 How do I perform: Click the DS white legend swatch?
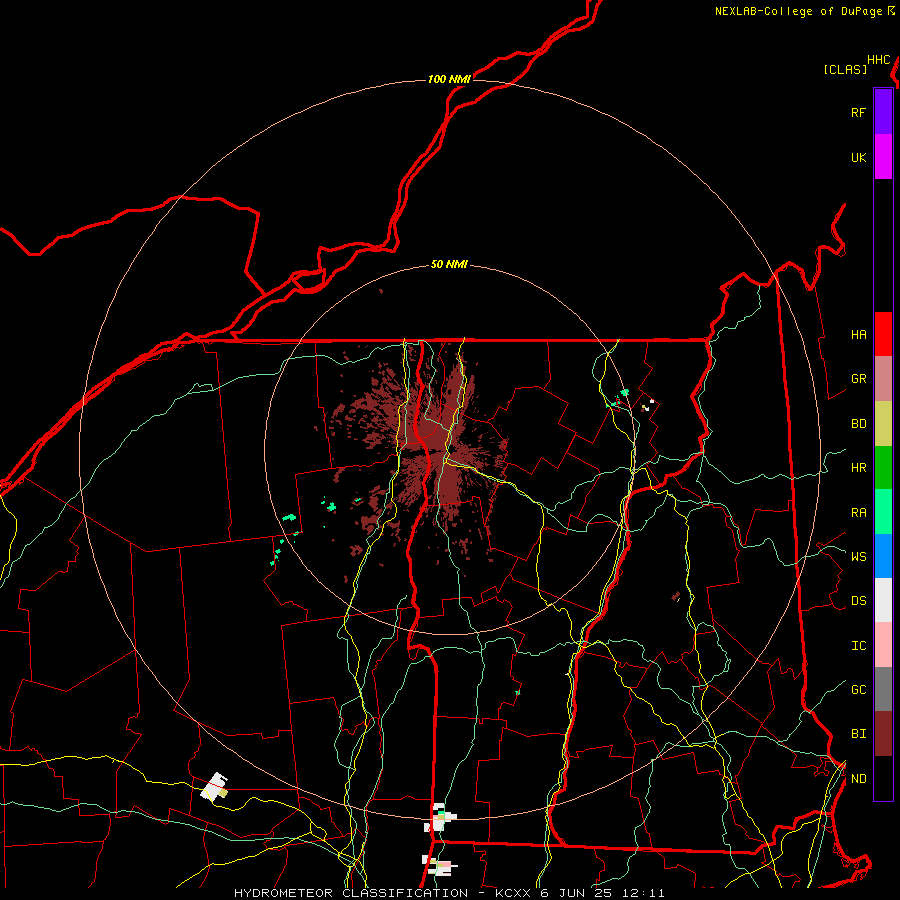click(883, 600)
